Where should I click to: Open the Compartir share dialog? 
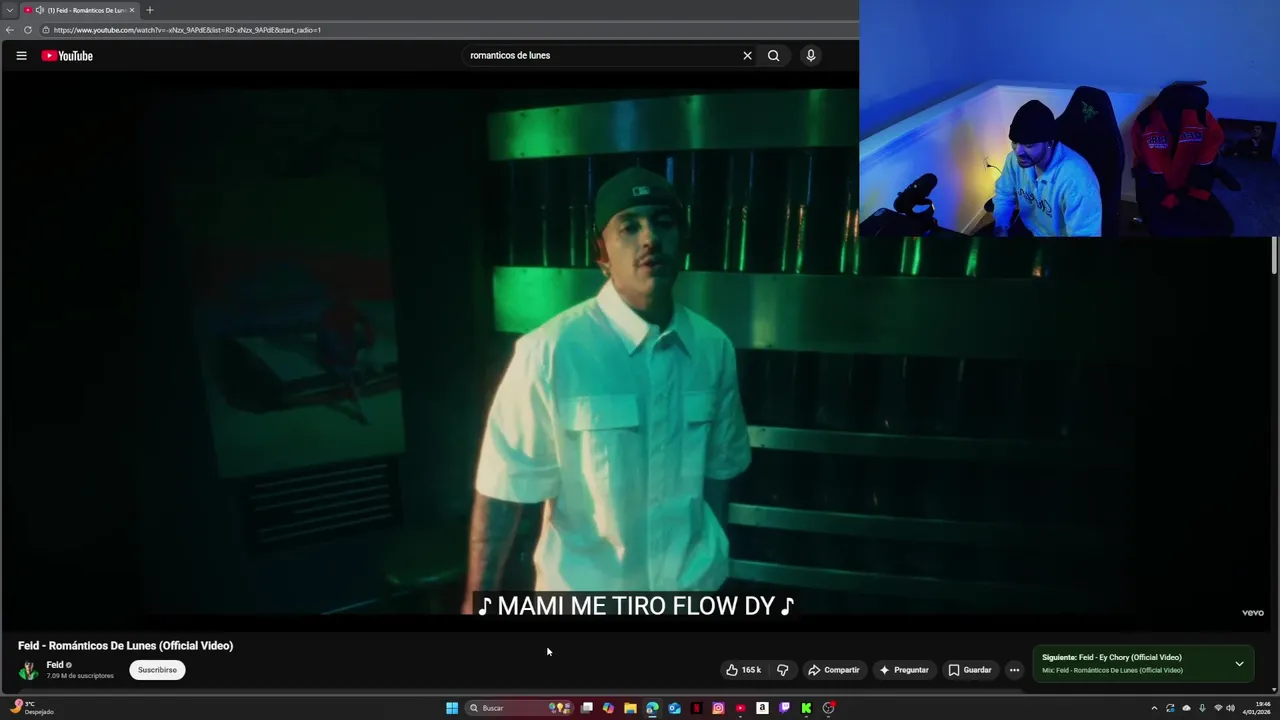834,670
